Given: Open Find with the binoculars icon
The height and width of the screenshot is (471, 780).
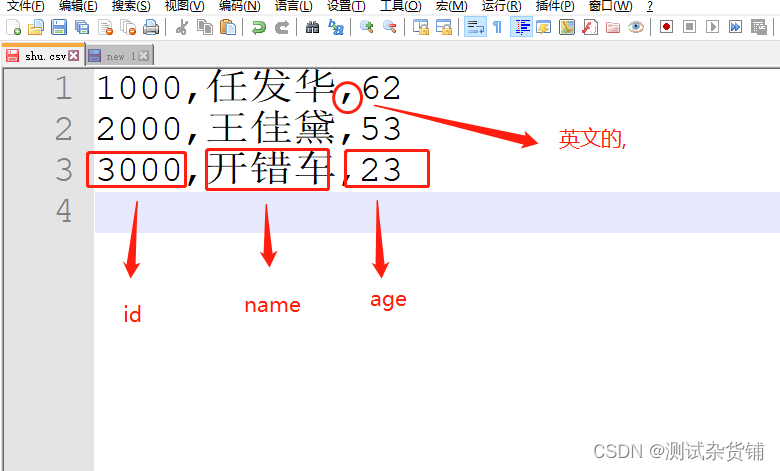Looking at the screenshot, I should (x=312, y=27).
